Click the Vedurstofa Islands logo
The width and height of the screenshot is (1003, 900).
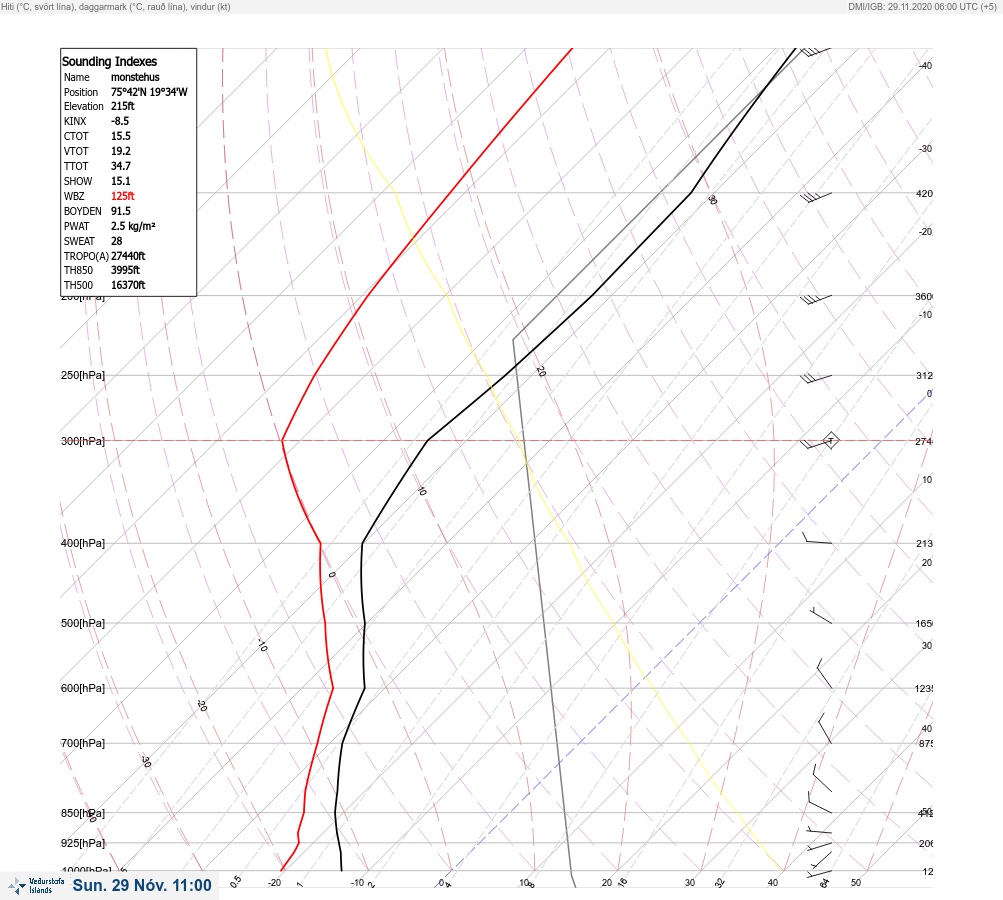pos(36,885)
